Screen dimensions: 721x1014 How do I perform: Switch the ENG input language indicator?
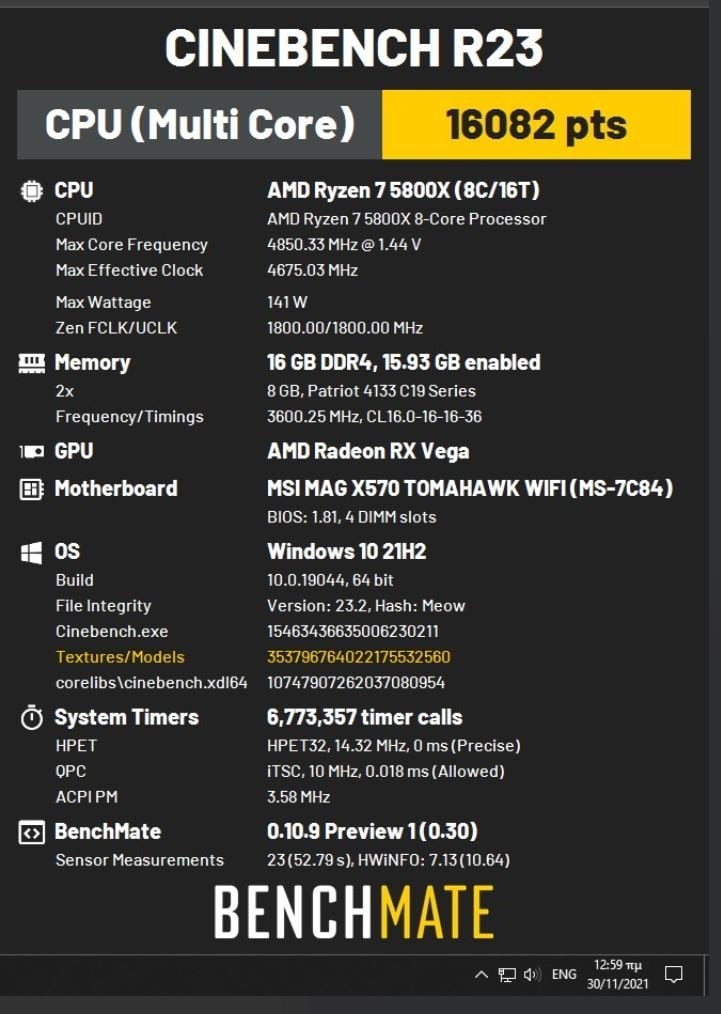pyautogui.click(x=564, y=974)
